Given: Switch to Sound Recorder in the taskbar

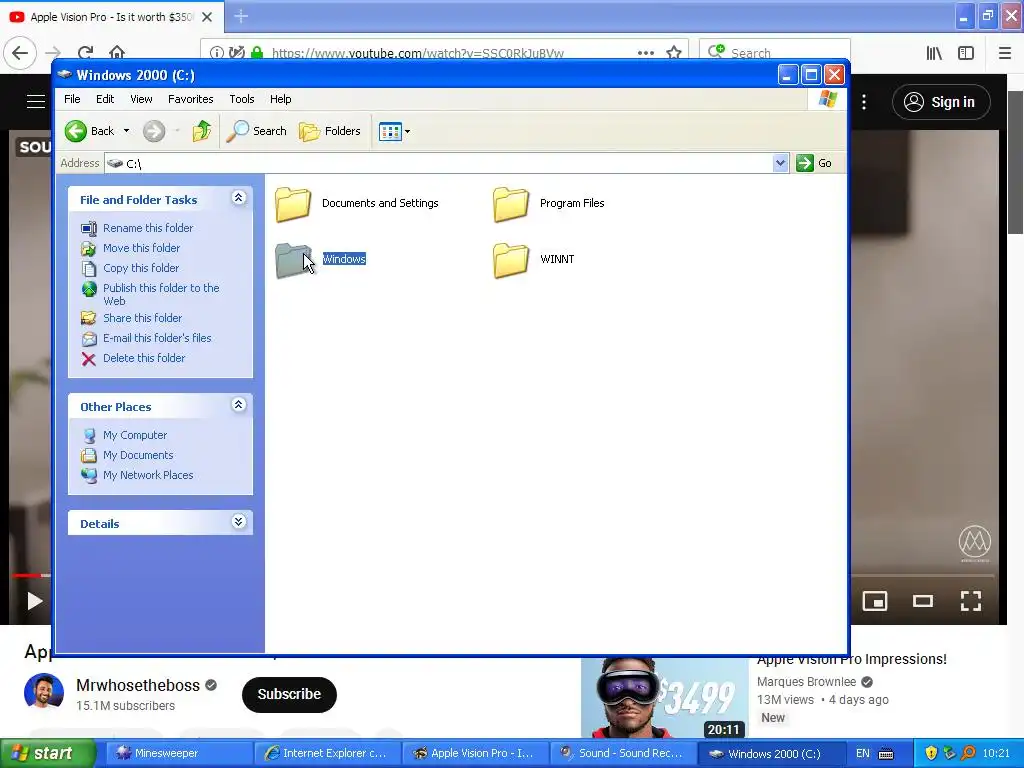Looking at the screenshot, I should [621, 753].
